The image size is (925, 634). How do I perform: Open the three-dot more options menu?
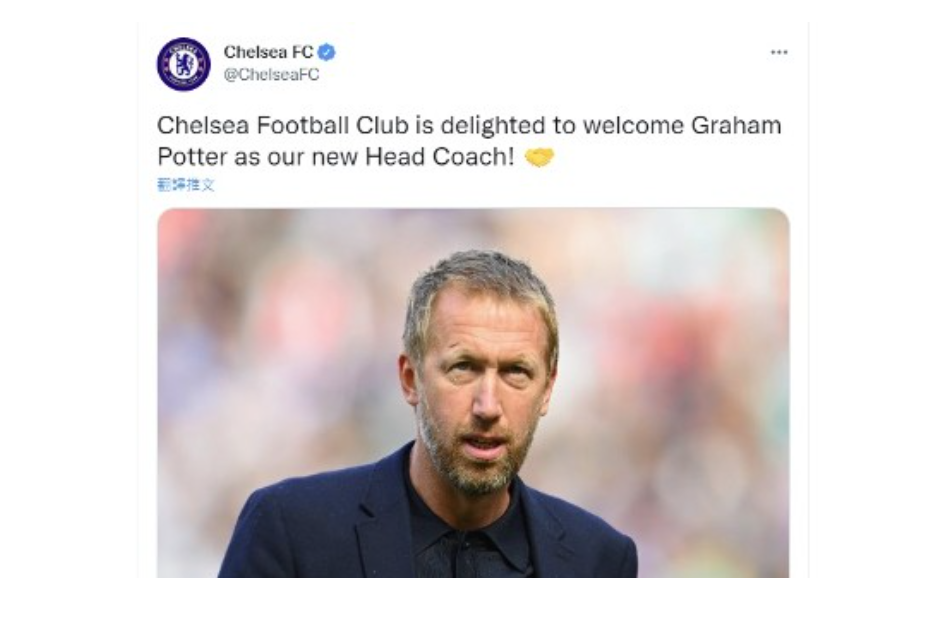pos(779,52)
